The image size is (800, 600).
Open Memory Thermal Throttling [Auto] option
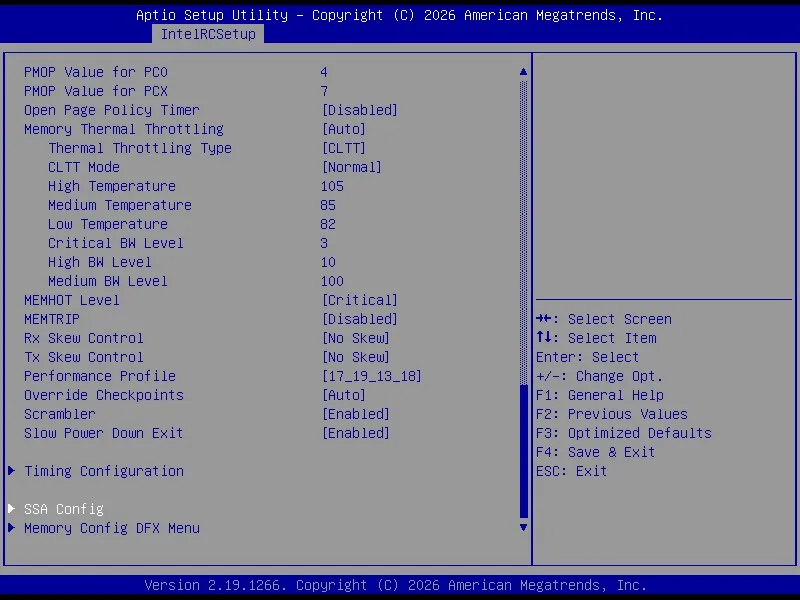344,129
